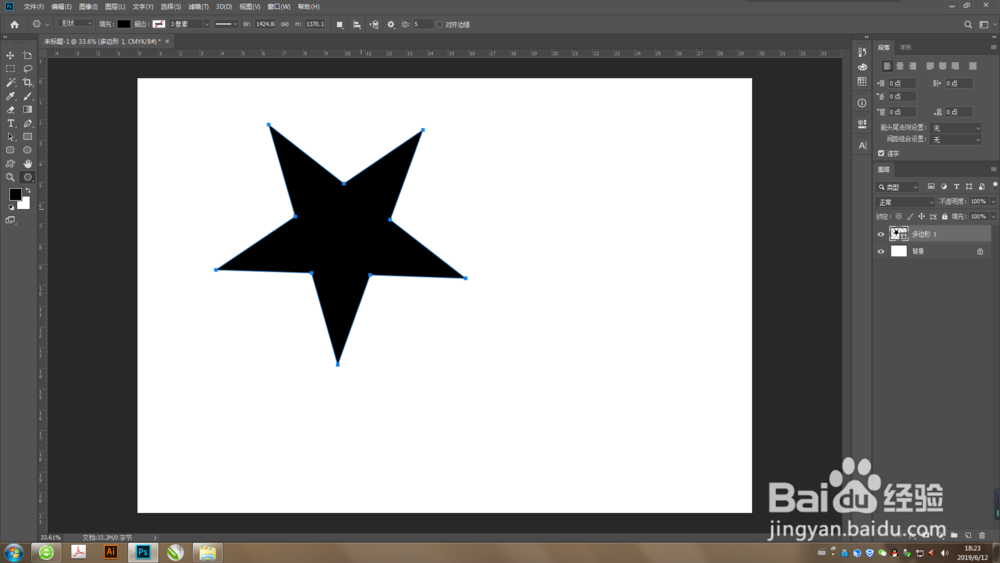This screenshot has width=1000, height=563.
Task: Open 文件(F) menu
Action: [33, 6]
